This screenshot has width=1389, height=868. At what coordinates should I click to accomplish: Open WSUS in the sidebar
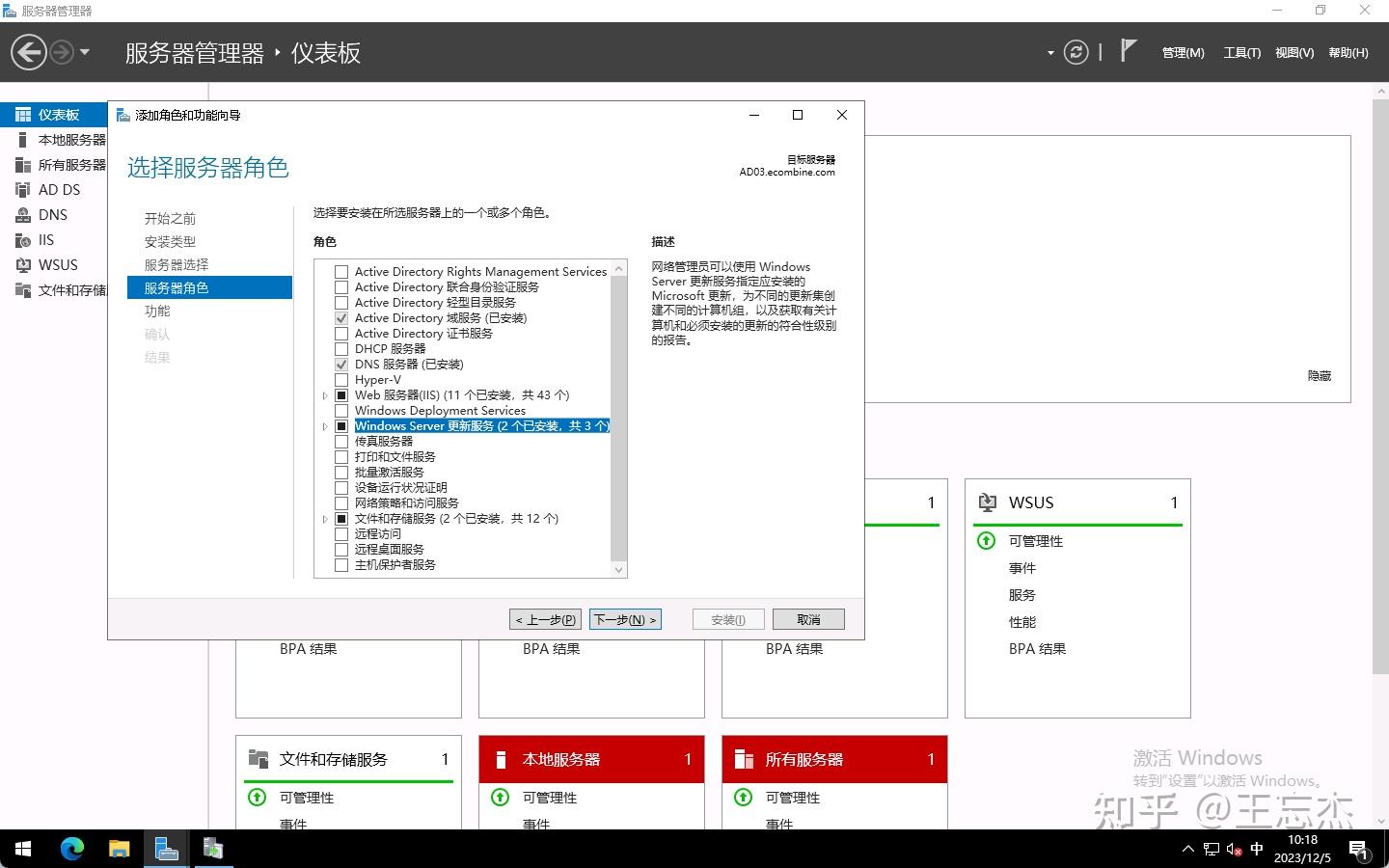tap(54, 265)
